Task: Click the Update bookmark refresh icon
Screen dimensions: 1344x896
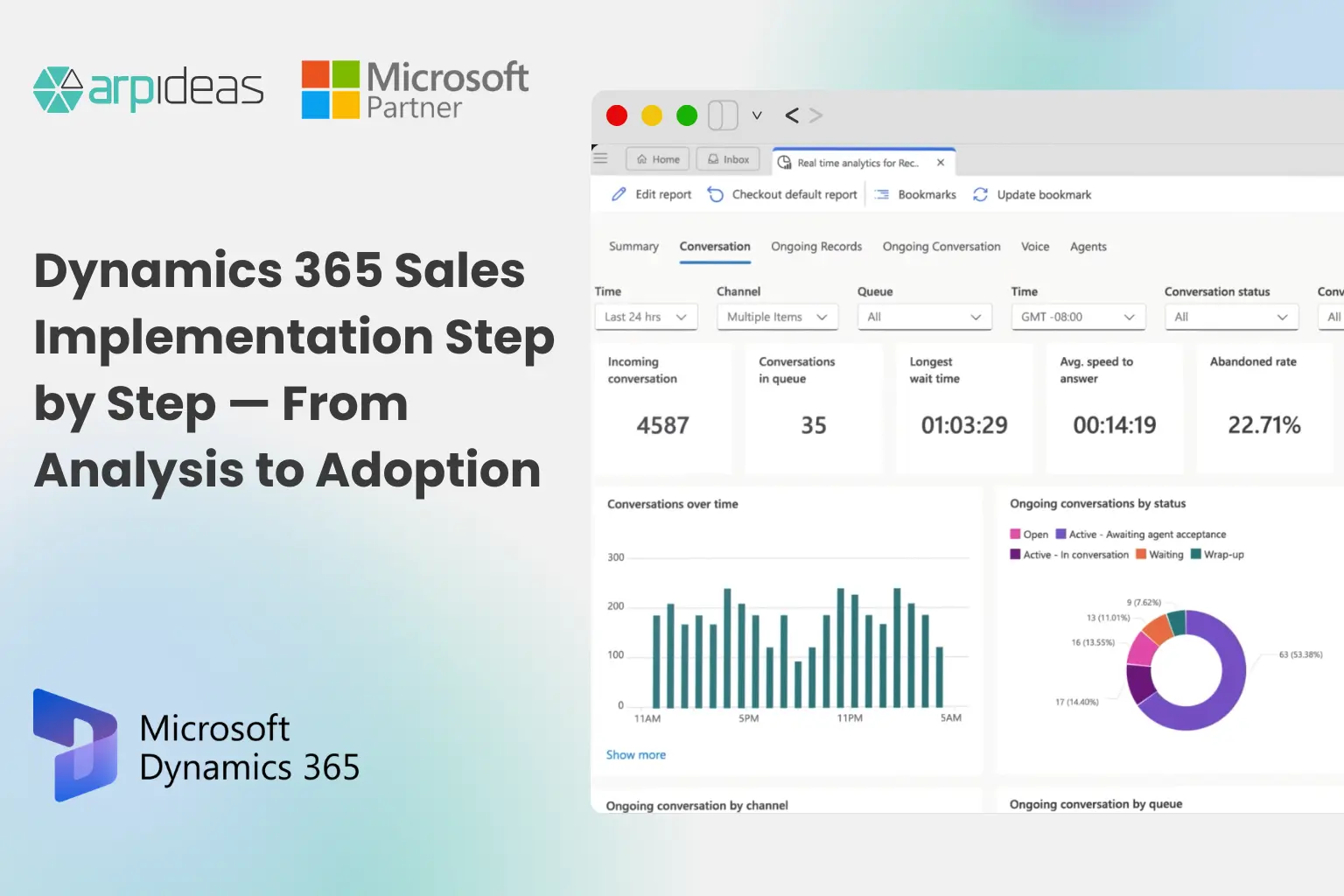Action: coord(980,194)
